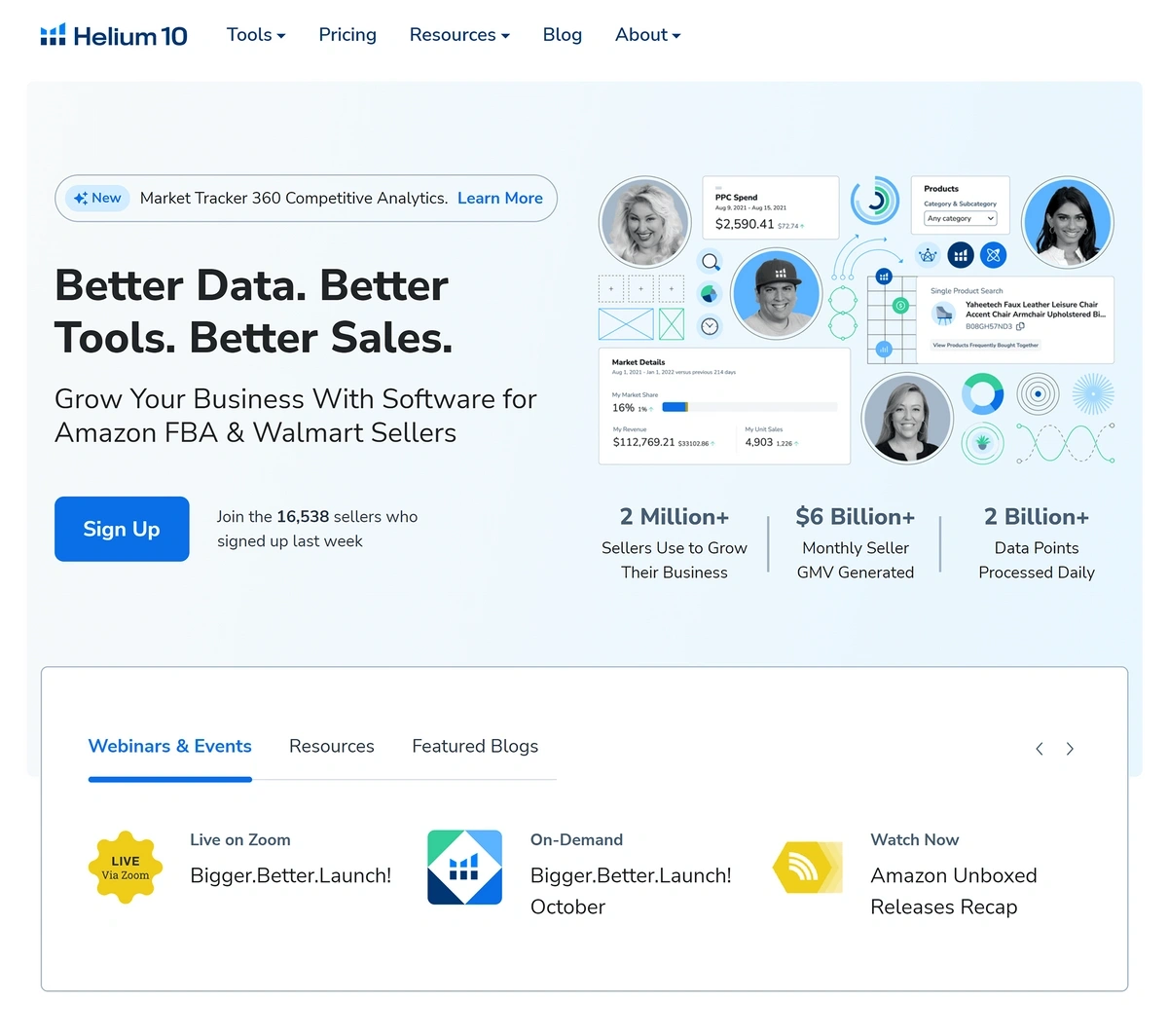This screenshot has width=1168, height=1036.
Task: Click the "16,538" sellers count text
Action: pos(303,517)
